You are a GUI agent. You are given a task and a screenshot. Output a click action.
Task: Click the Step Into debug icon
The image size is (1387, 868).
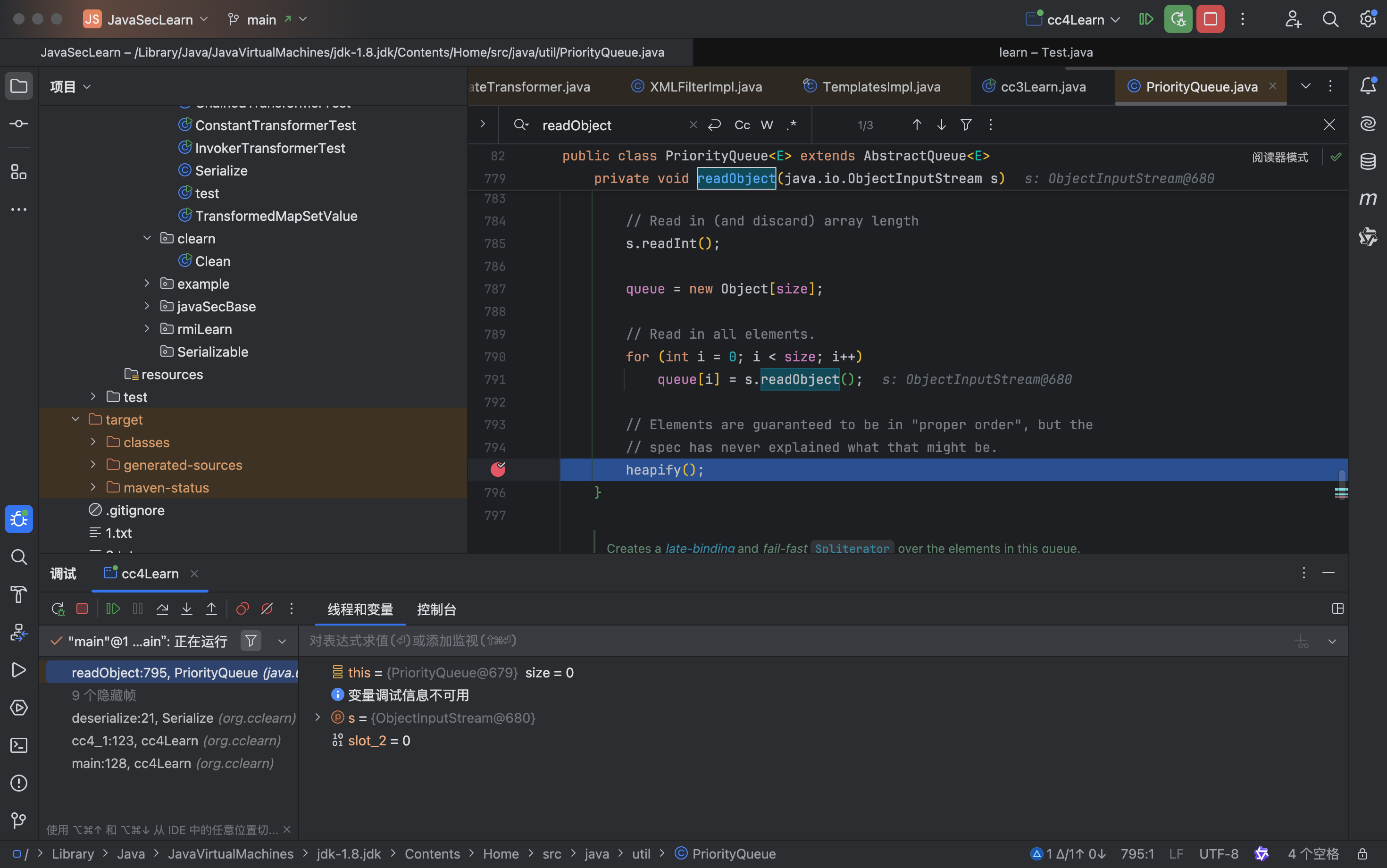(x=186, y=609)
